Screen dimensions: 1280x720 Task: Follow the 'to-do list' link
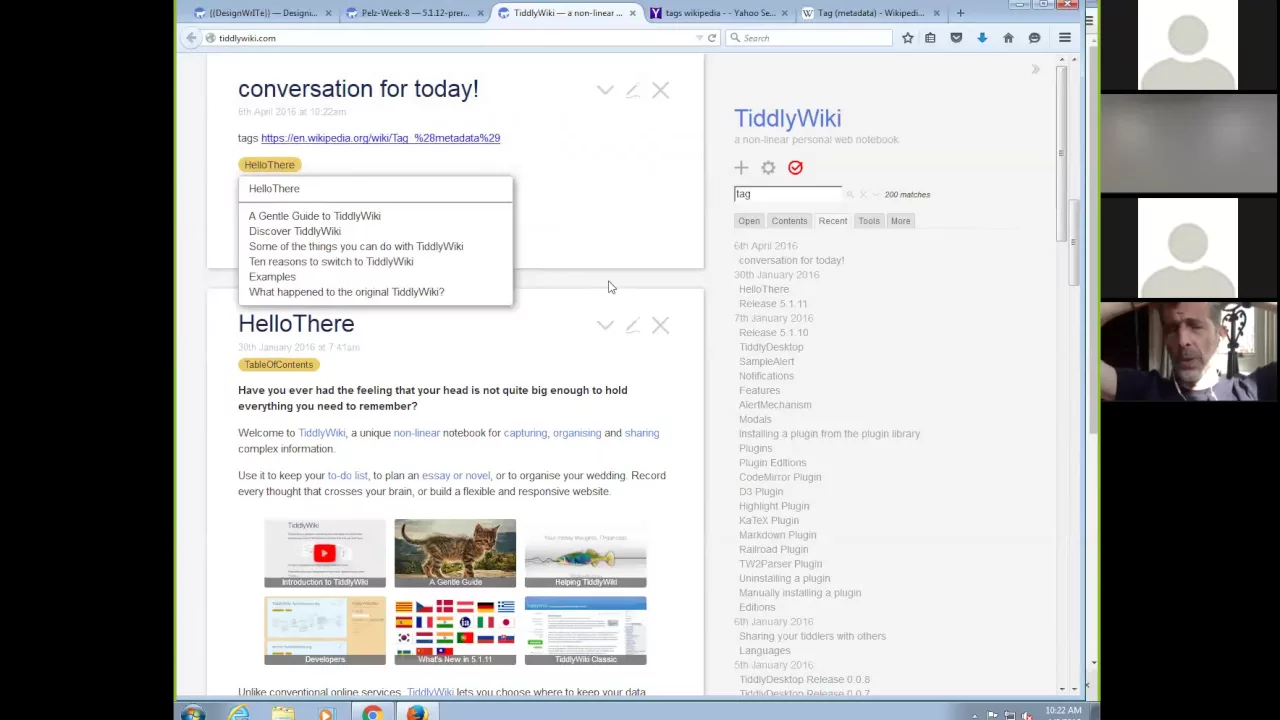[347, 476]
